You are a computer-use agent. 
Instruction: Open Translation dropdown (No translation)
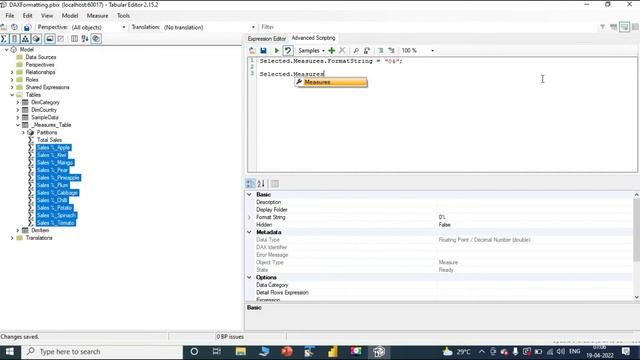(209, 27)
